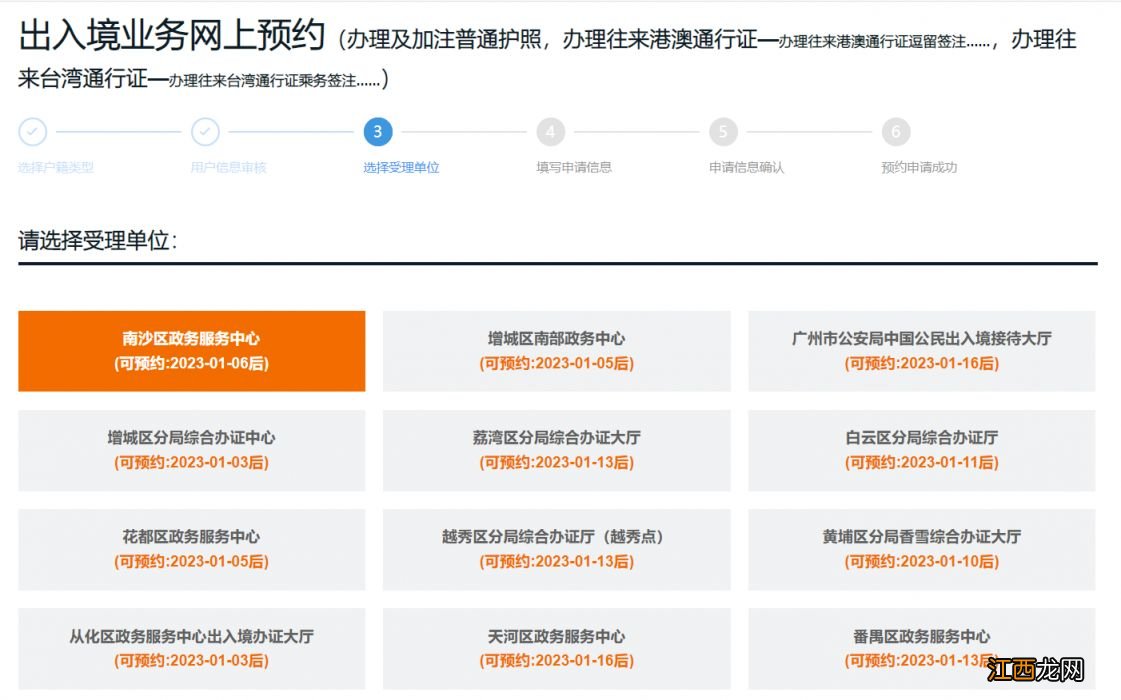Click the step 5 circle for 申请信息确认

point(723,131)
